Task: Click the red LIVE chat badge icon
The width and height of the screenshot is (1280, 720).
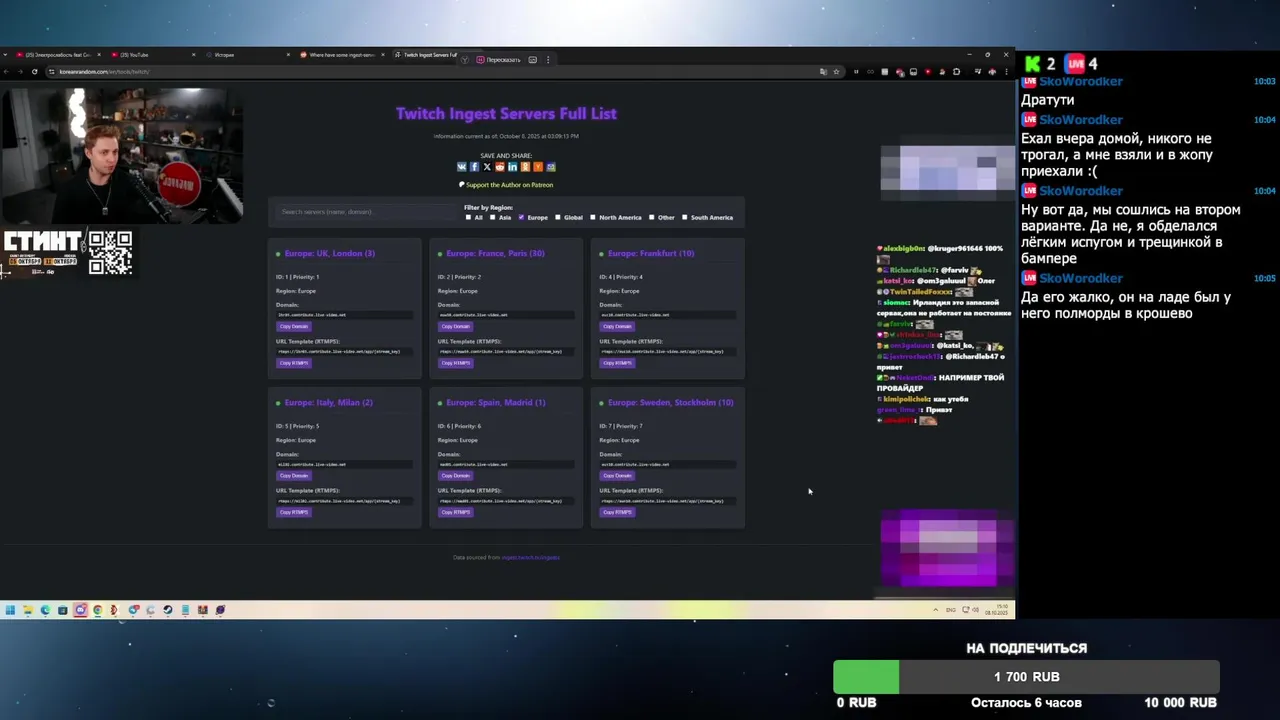Action: click(1074, 63)
